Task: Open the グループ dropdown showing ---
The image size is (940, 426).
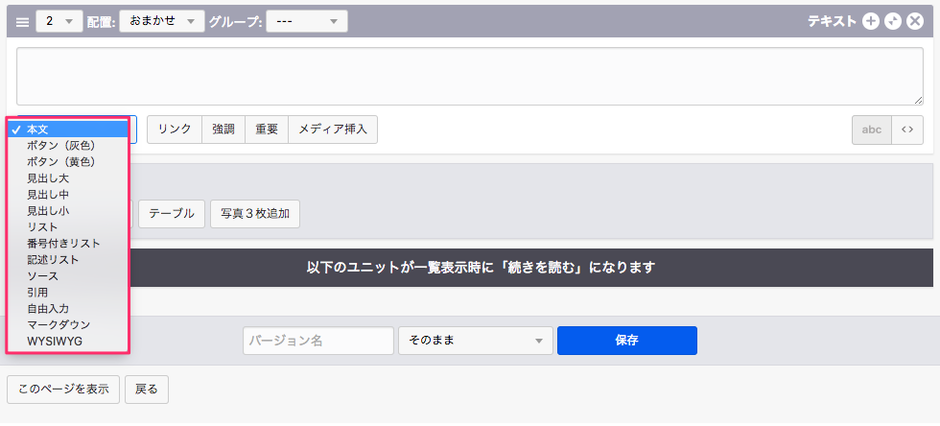Action: pyautogui.click(x=307, y=21)
